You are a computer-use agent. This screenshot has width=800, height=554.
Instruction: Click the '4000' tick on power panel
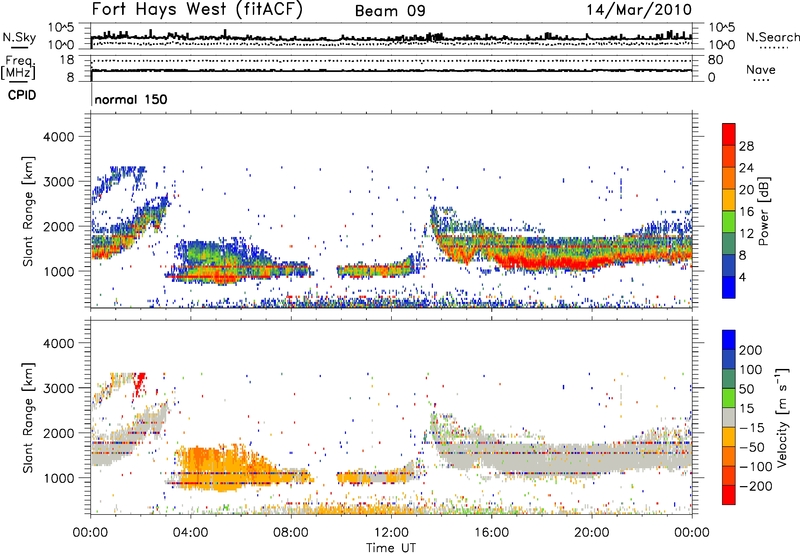click(58, 137)
